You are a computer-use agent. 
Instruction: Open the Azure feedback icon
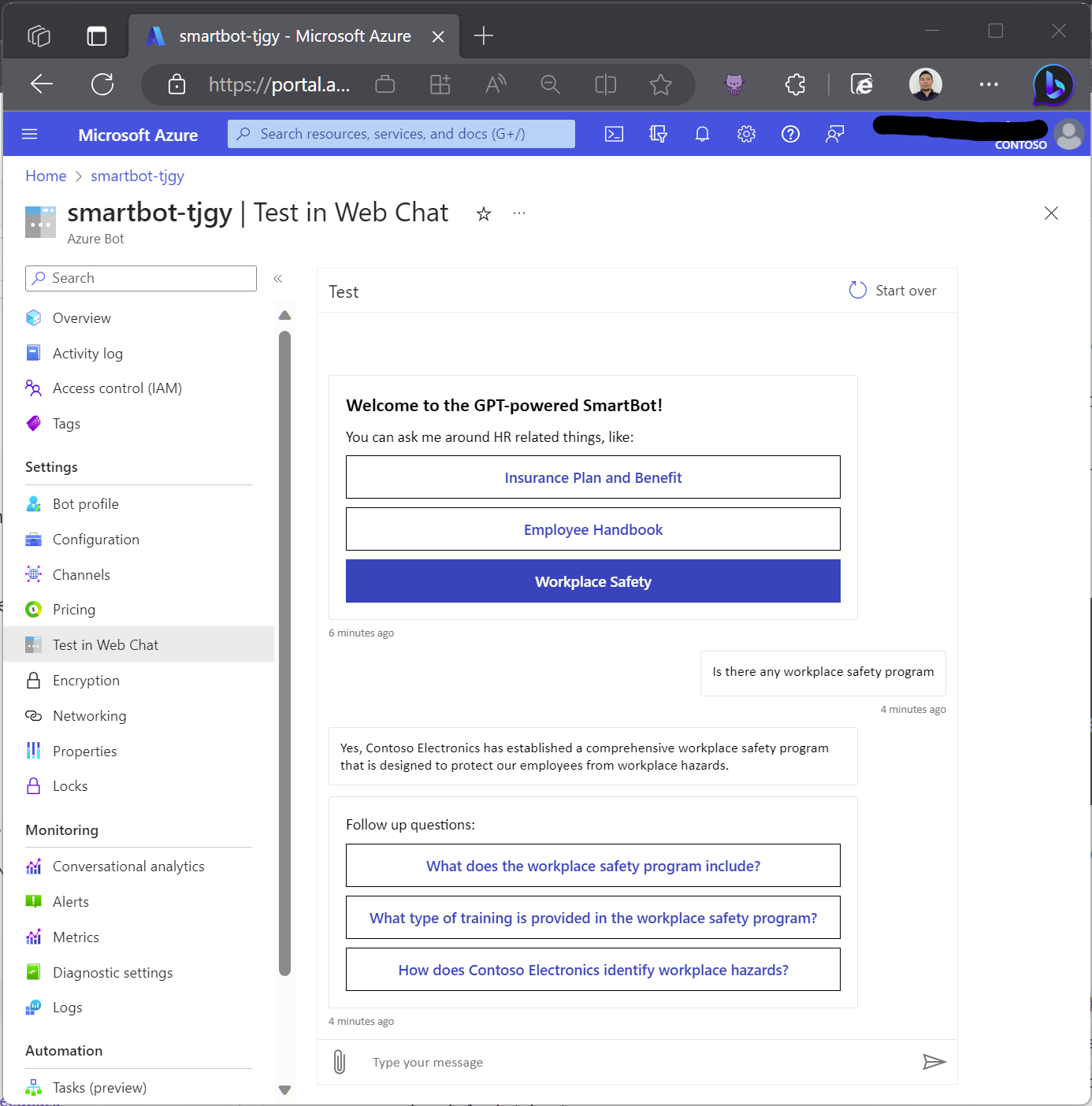pyautogui.click(x=834, y=134)
